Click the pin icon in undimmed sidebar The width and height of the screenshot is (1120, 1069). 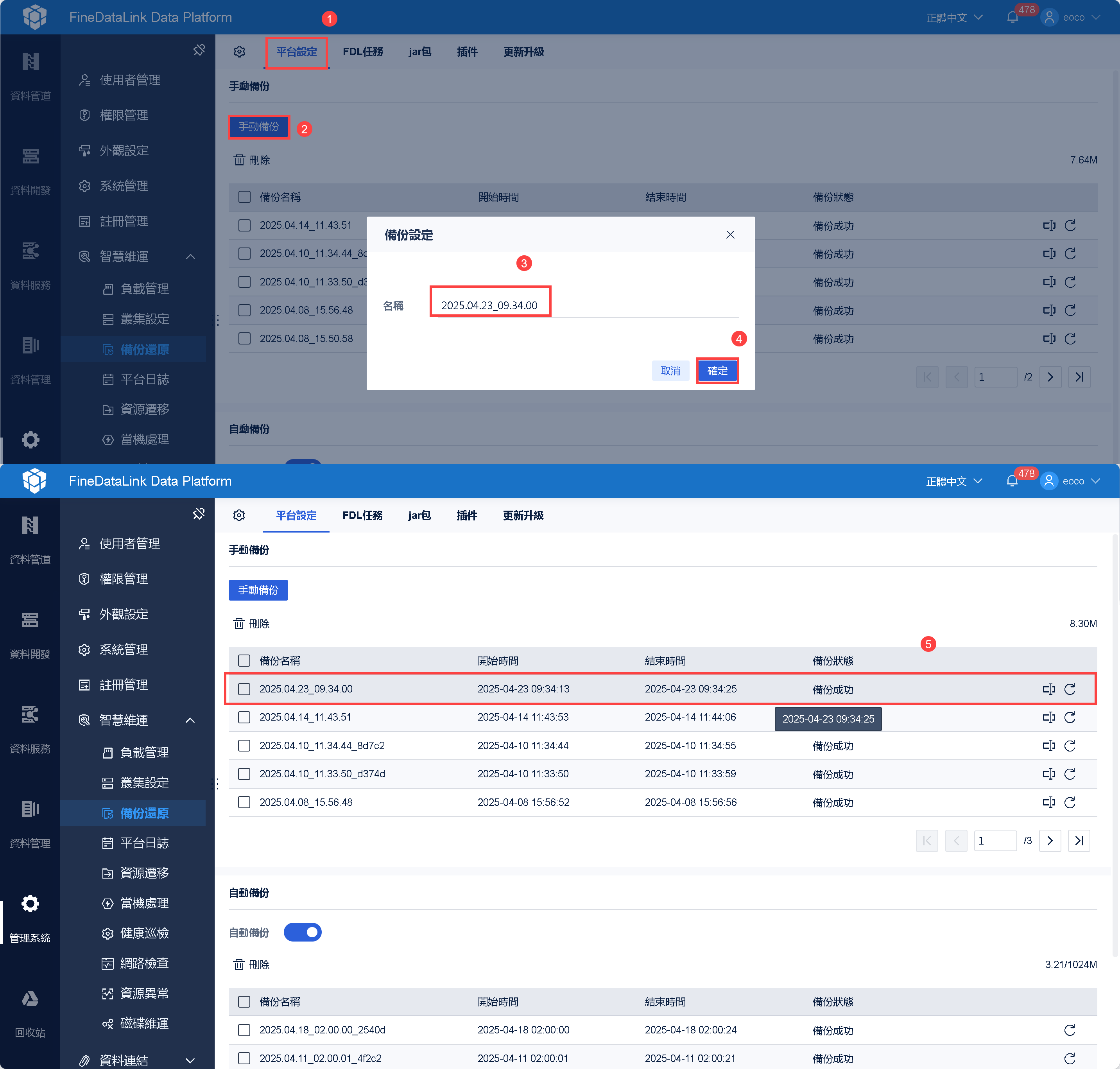[199, 514]
